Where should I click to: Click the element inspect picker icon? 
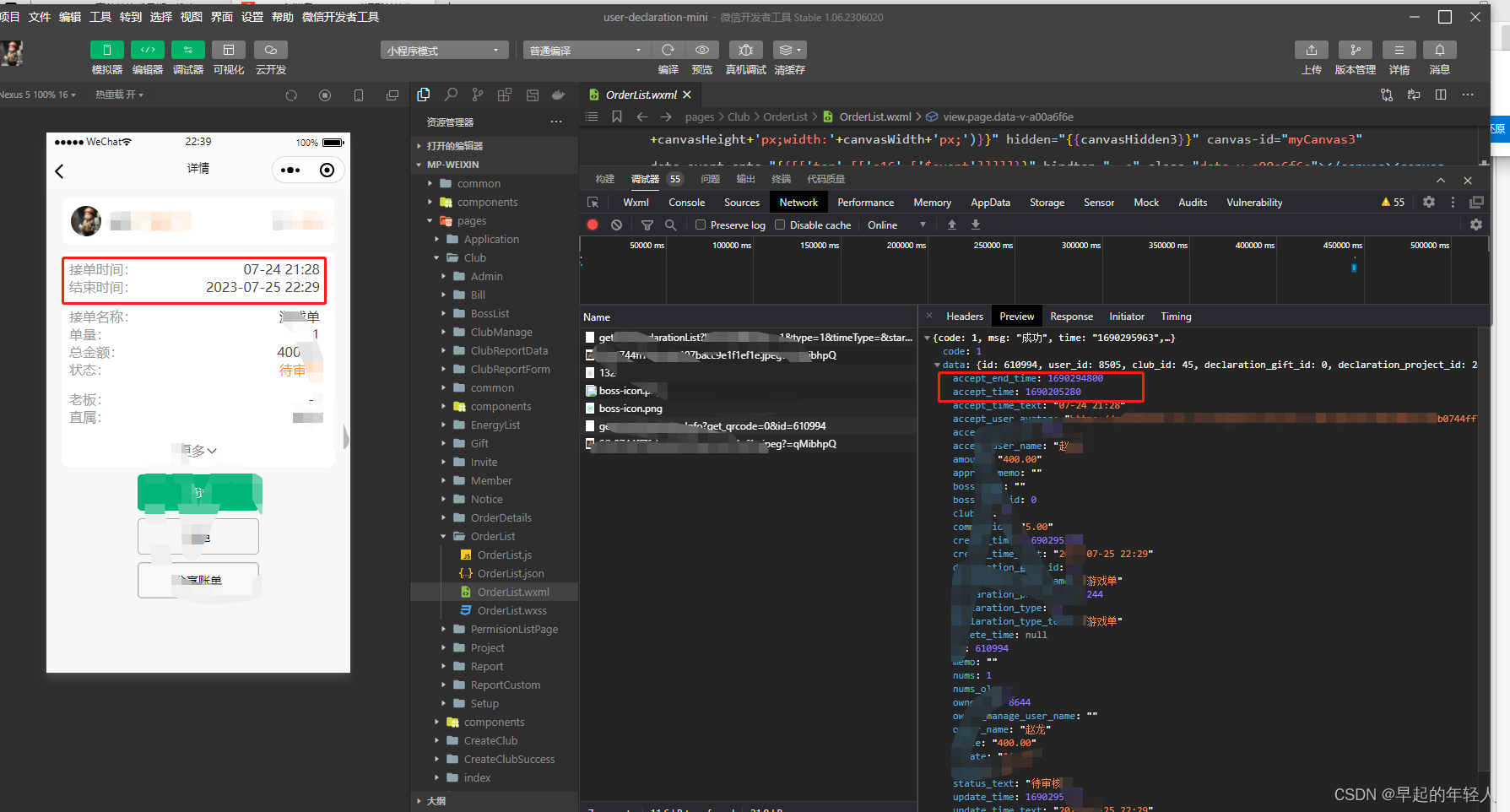pos(593,203)
